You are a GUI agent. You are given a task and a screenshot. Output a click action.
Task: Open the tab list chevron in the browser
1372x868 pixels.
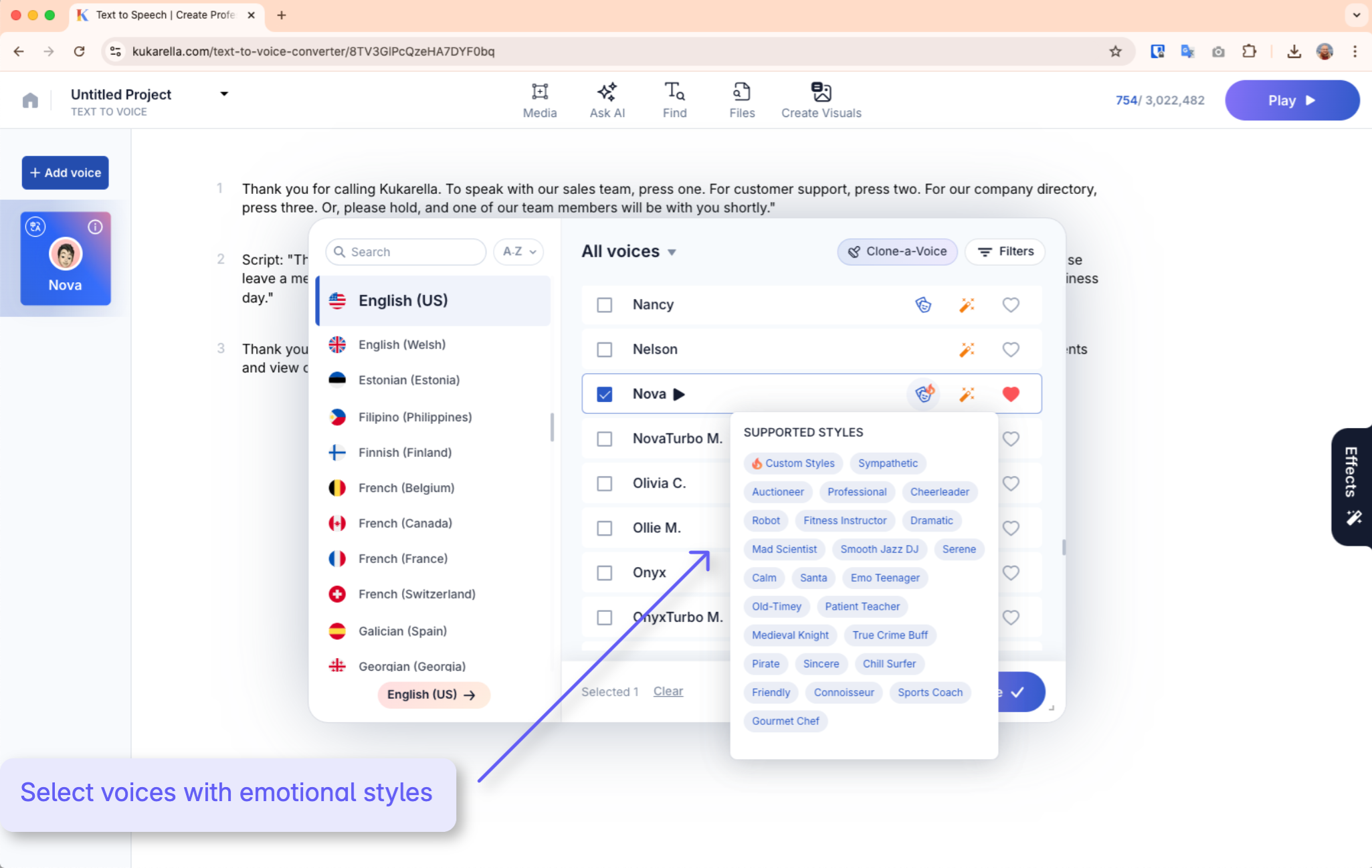click(x=1356, y=15)
